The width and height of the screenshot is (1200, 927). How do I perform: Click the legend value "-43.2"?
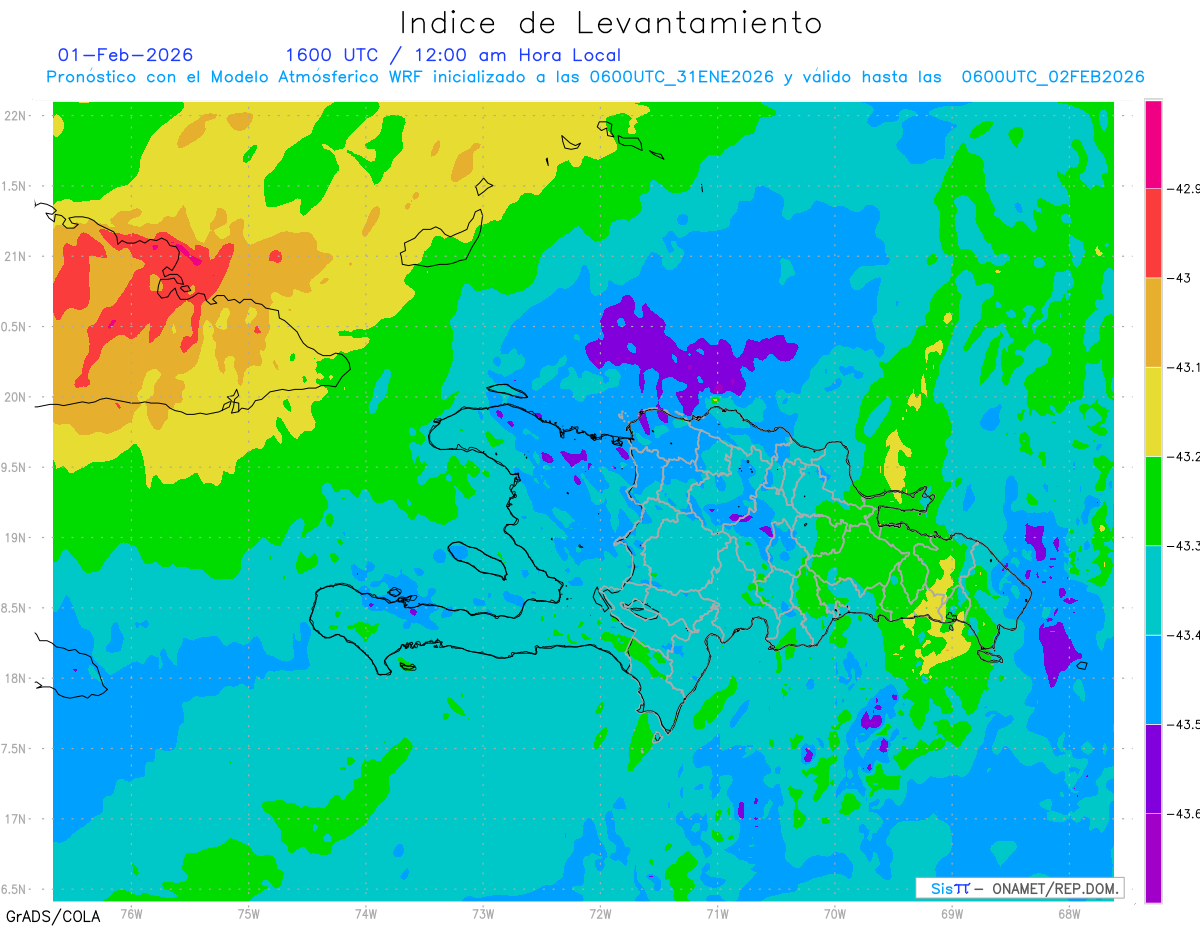coord(1183,457)
